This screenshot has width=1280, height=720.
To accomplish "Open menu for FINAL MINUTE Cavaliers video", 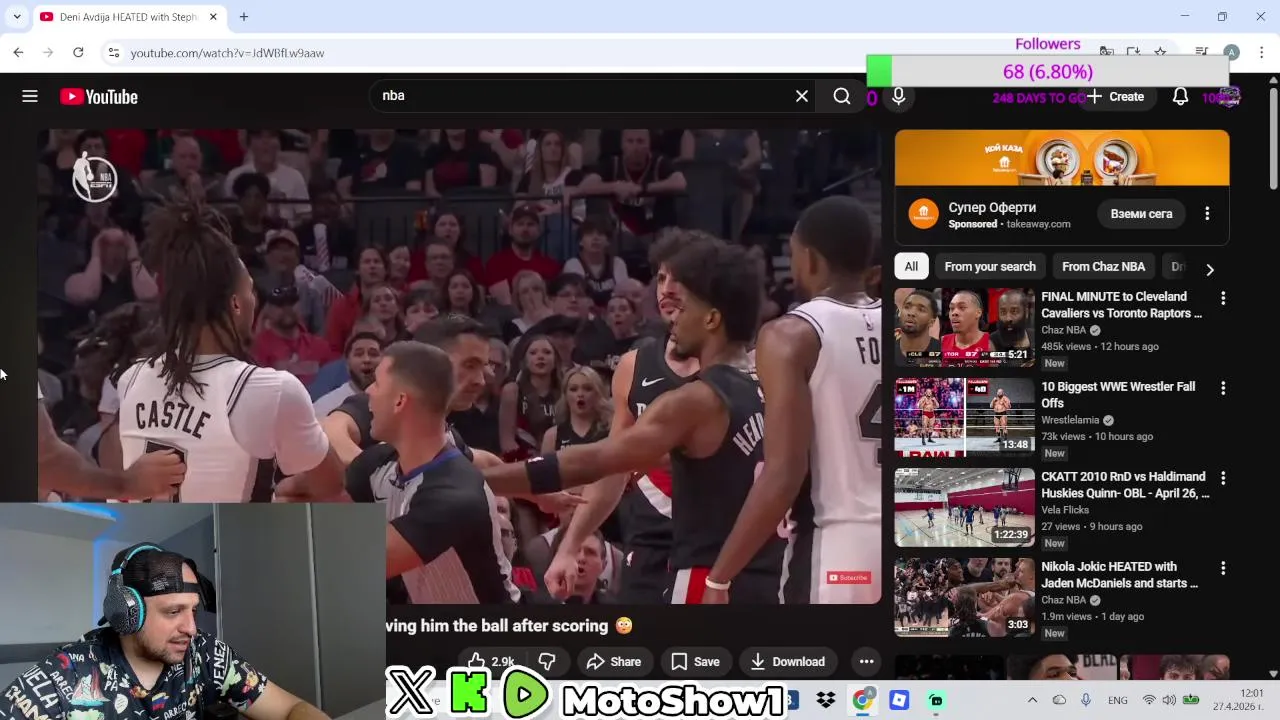I will coord(1222,298).
